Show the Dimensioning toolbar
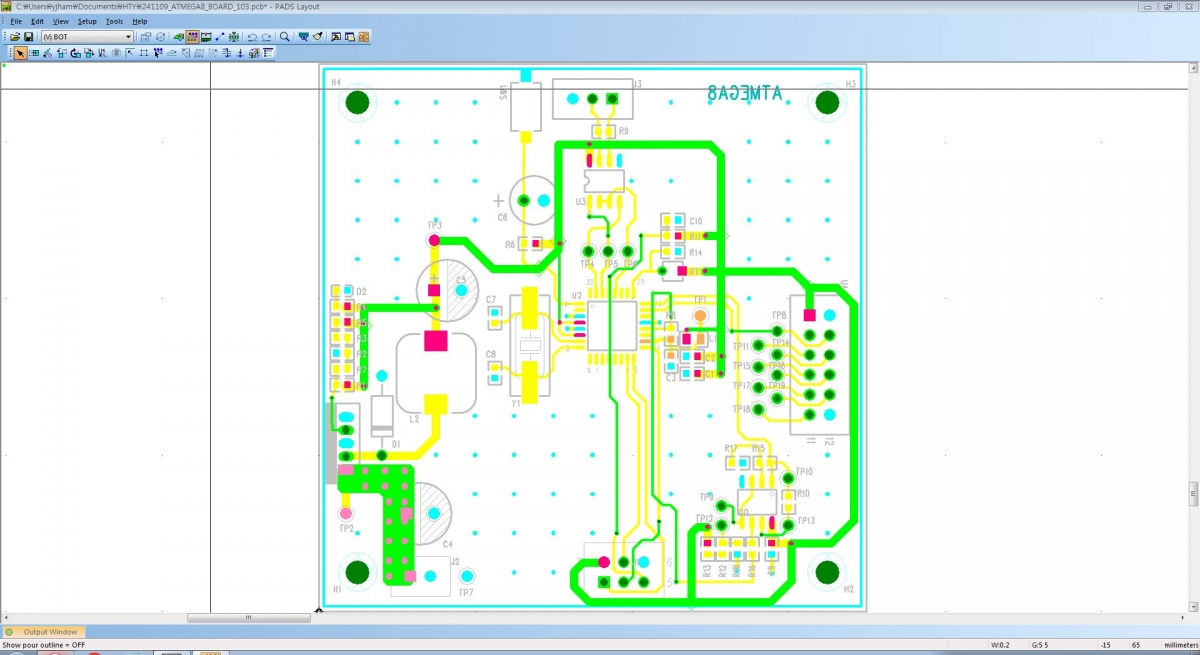The width and height of the screenshot is (1200, 655). point(206,37)
